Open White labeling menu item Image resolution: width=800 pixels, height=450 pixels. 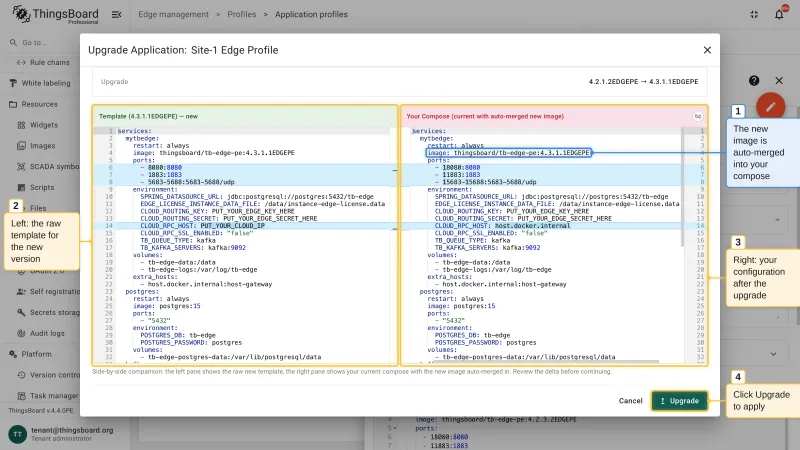tap(46, 83)
